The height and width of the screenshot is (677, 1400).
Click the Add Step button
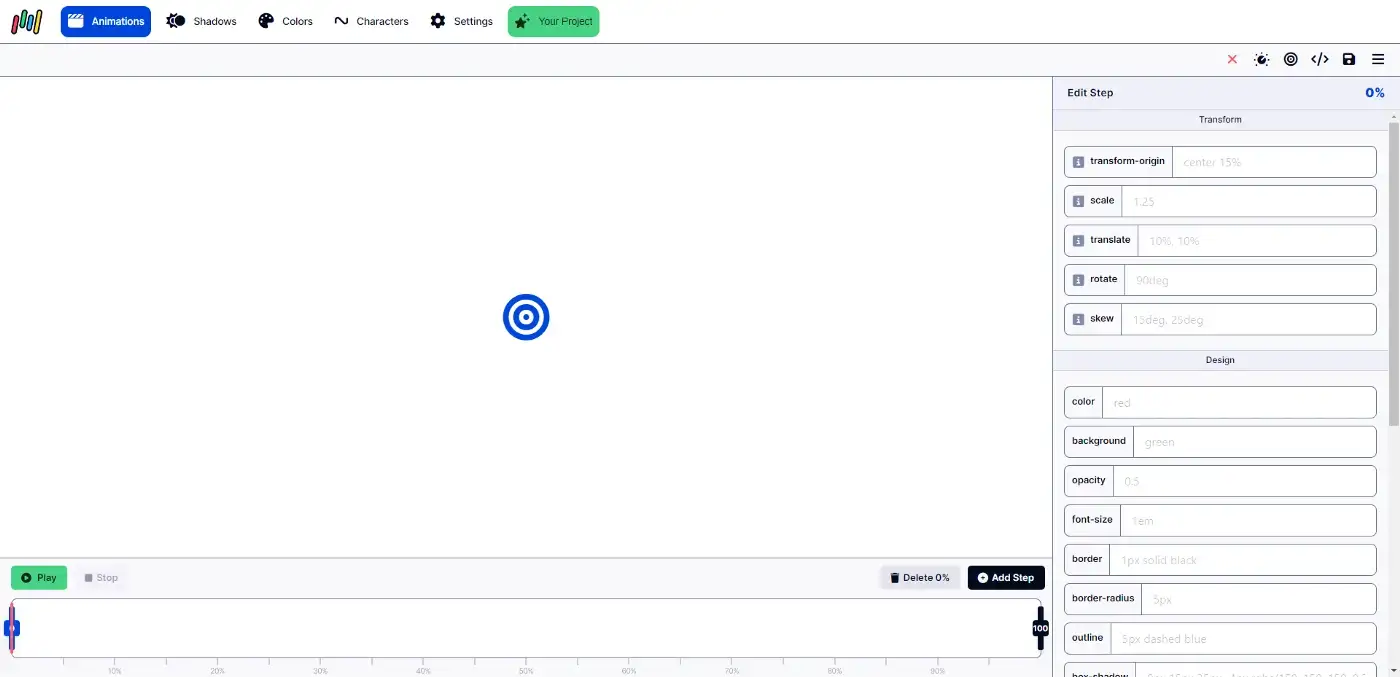click(1006, 578)
